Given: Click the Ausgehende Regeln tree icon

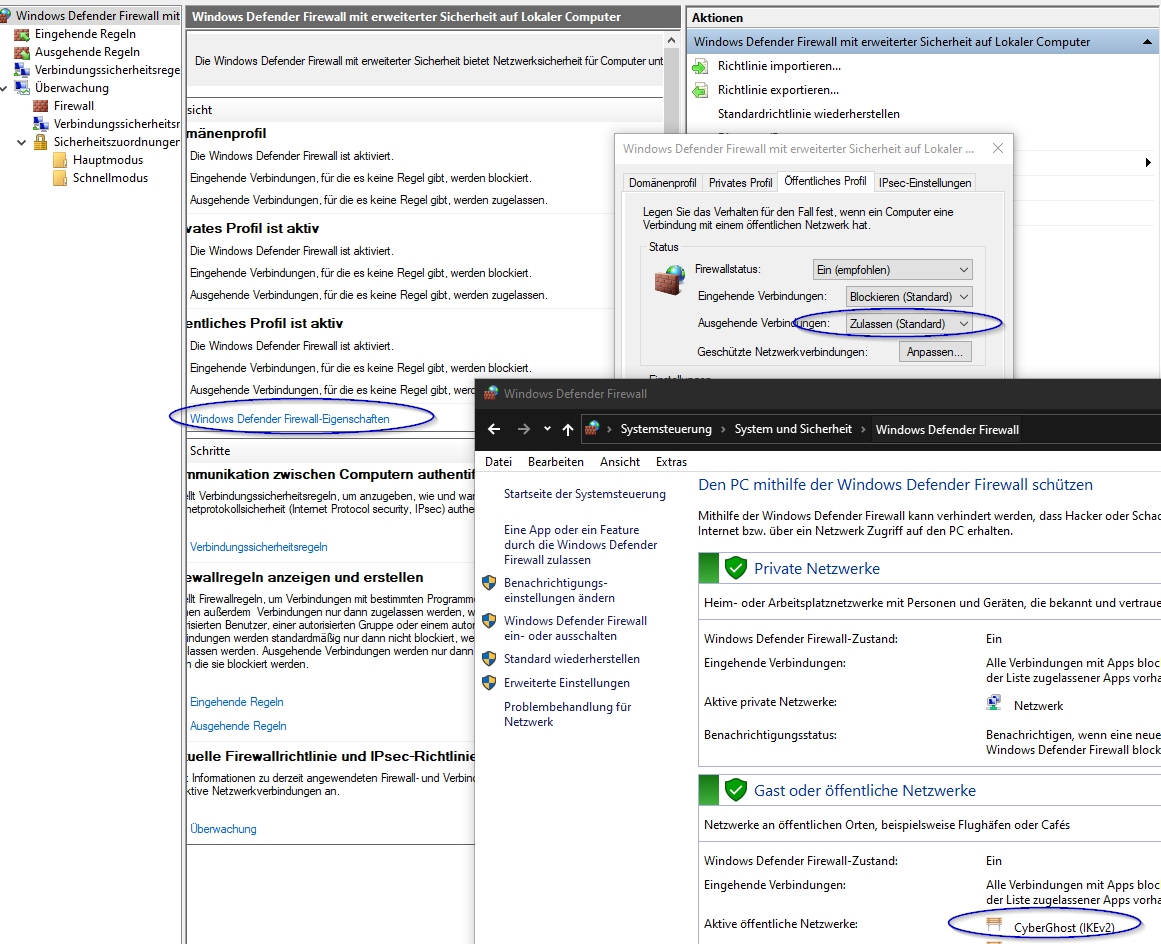Looking at the screenshot, I should pyautogui.click(x=22, y=52).
